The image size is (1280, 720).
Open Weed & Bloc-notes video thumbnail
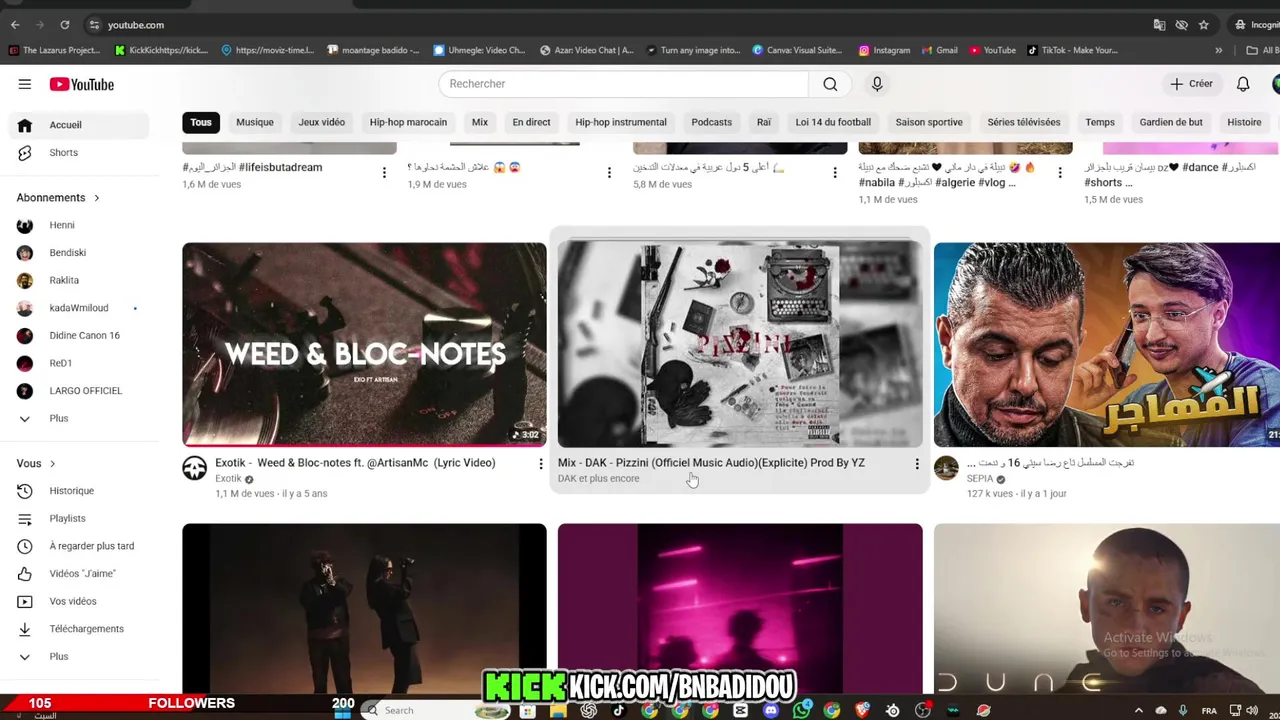tap(364, 344)
